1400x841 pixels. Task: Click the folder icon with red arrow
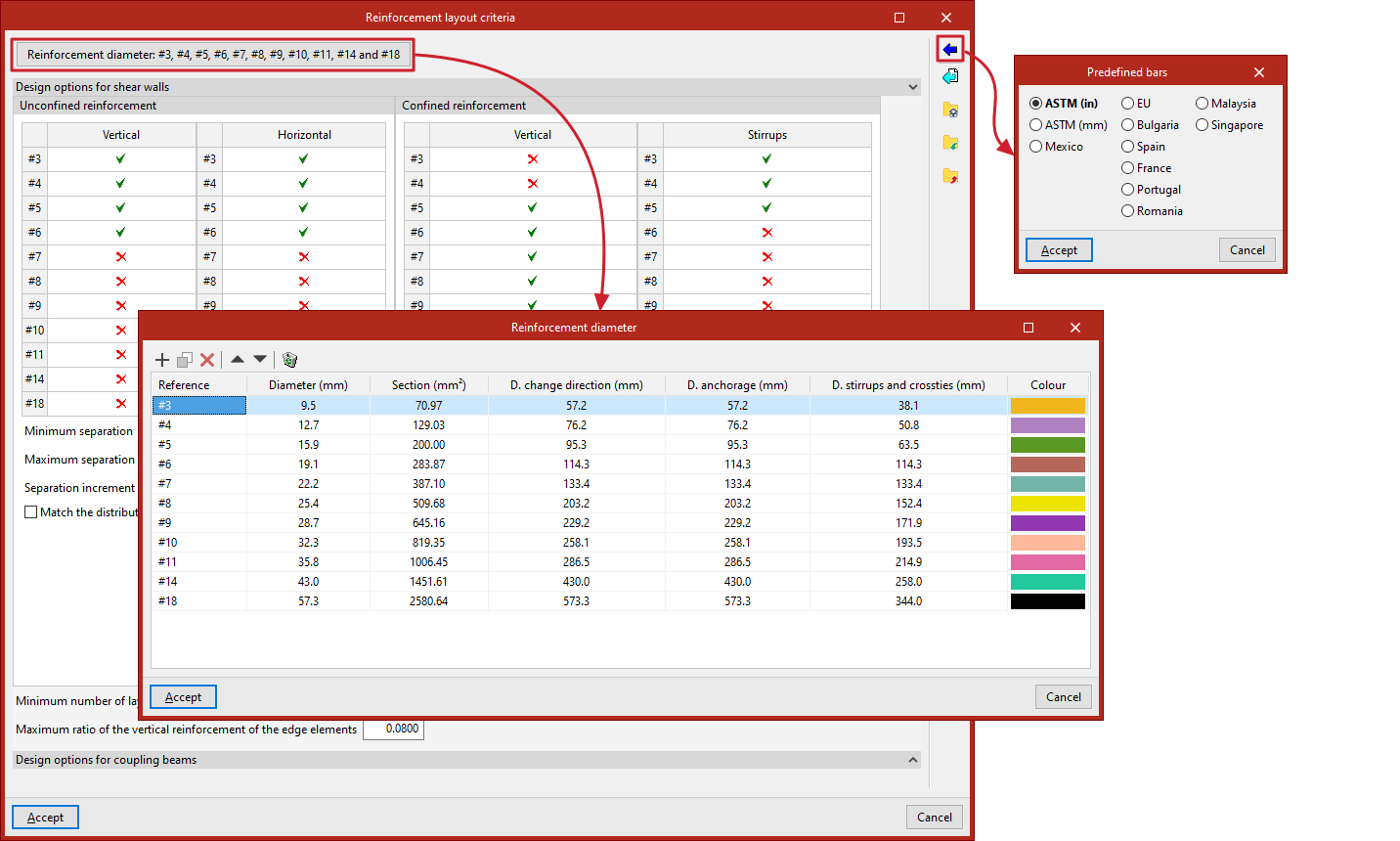tap(950, 176)
